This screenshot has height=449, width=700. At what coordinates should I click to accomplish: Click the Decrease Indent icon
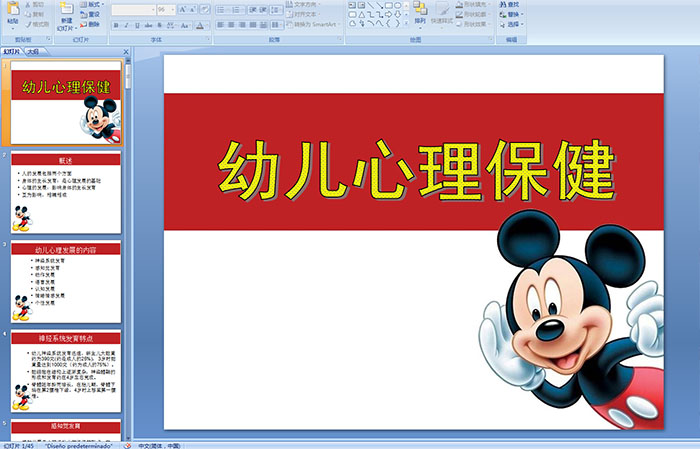tap(253, 9)
